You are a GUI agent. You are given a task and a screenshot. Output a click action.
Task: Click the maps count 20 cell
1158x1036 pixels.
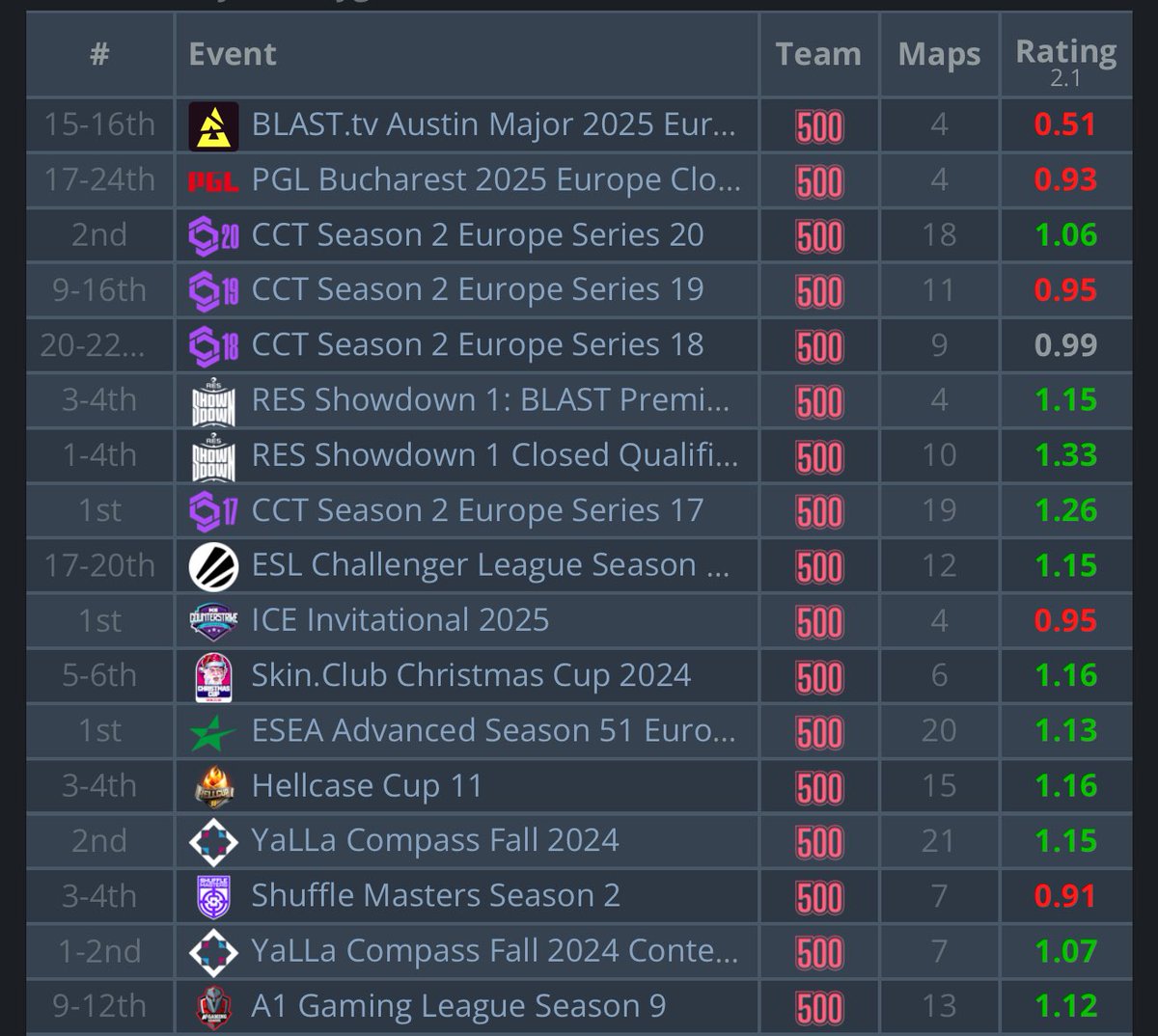(x=939, y=731)
